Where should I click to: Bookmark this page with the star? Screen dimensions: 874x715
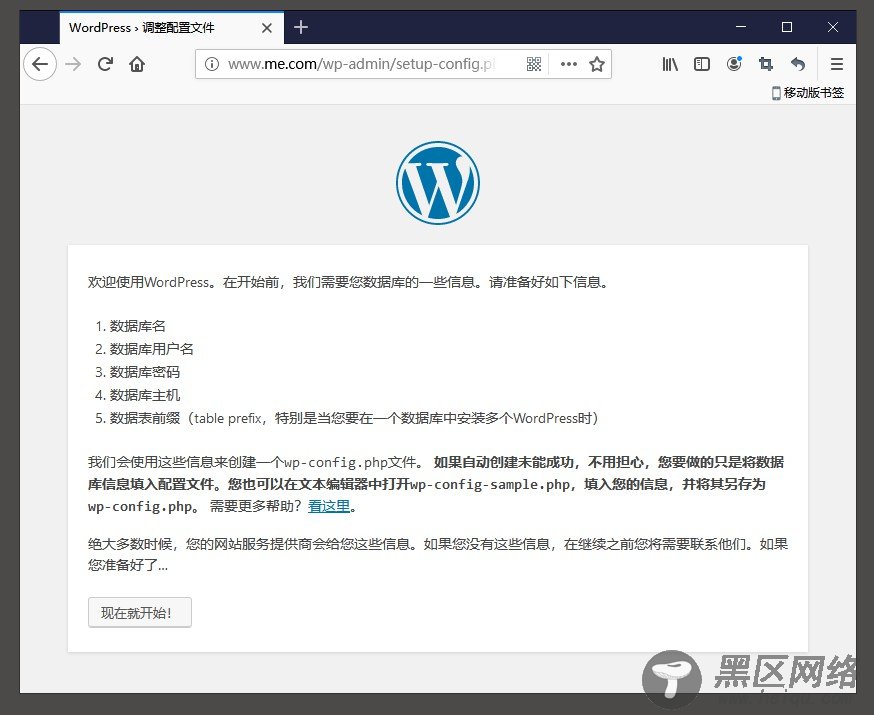click(597, 64)
